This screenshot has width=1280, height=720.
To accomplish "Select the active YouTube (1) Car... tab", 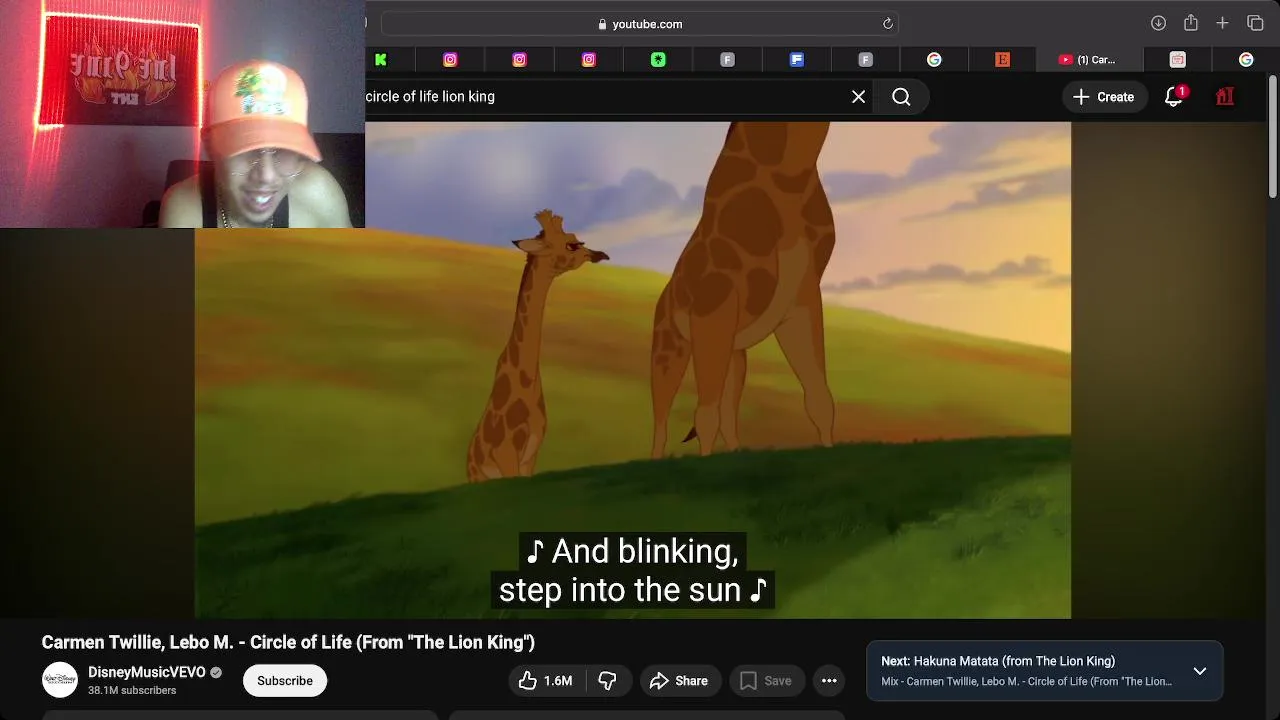I will (1088, 60).
